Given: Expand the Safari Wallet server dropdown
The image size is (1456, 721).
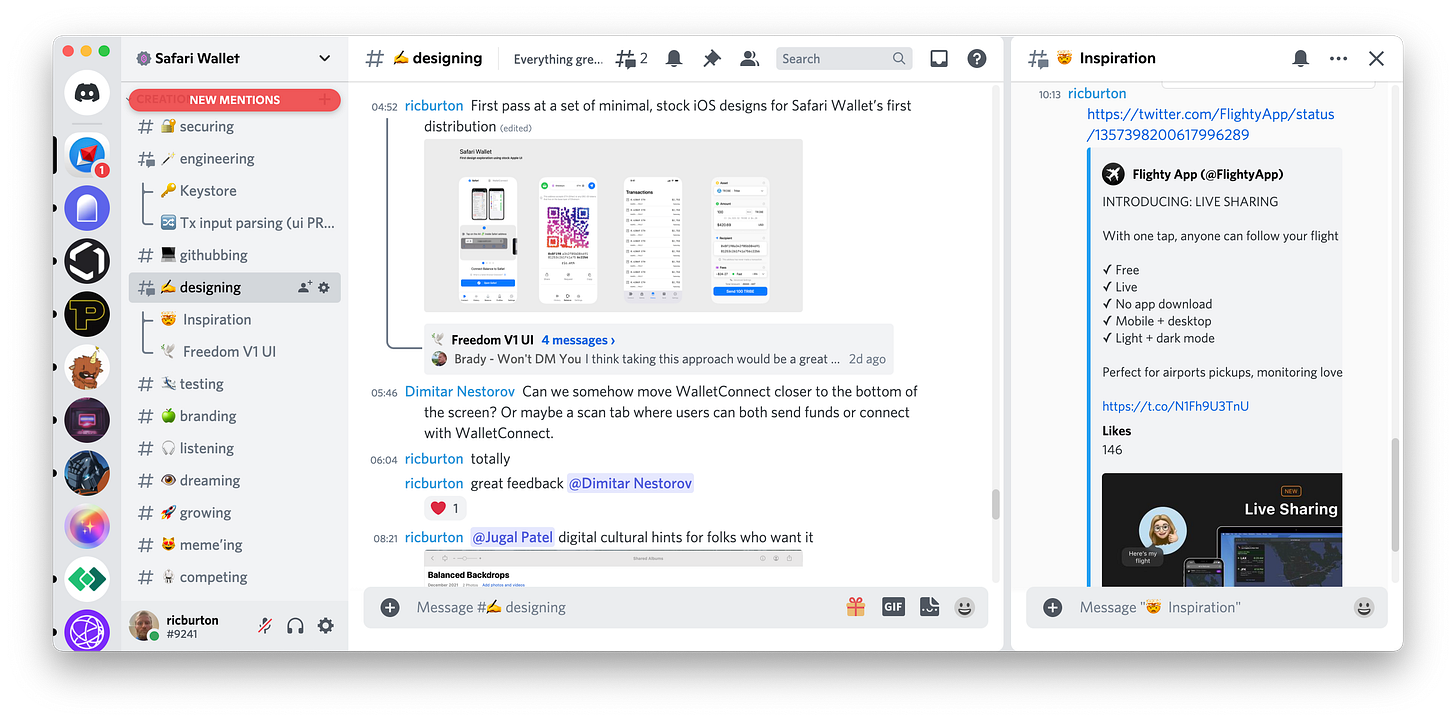Looking at the screenshot, I should tap(324, 59).
